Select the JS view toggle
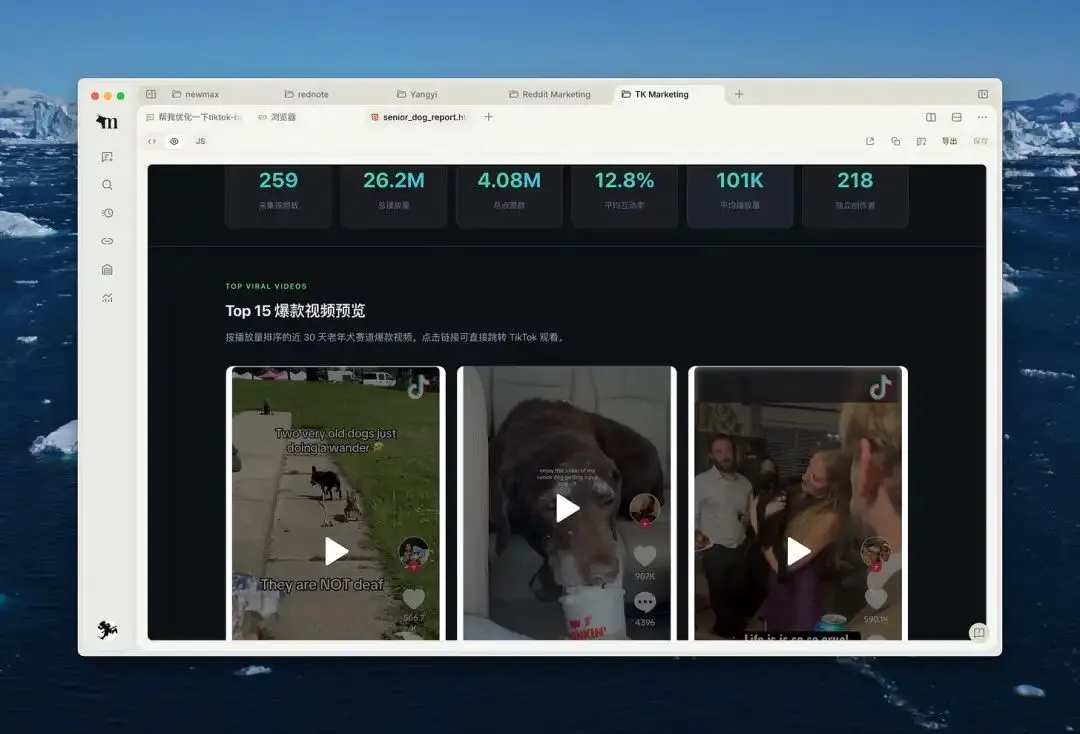 pos(200,141)
